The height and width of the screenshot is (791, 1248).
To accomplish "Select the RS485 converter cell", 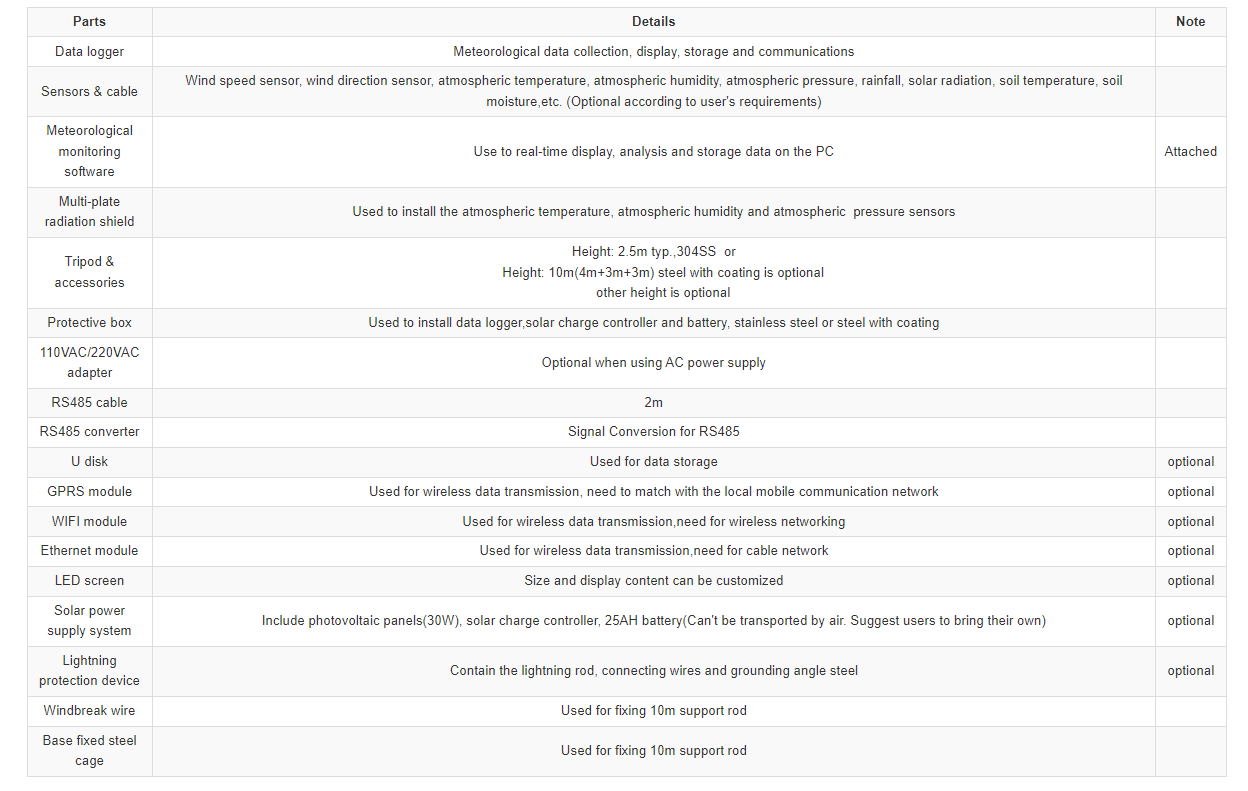I will pyautogui.click(x=89, y=432).
